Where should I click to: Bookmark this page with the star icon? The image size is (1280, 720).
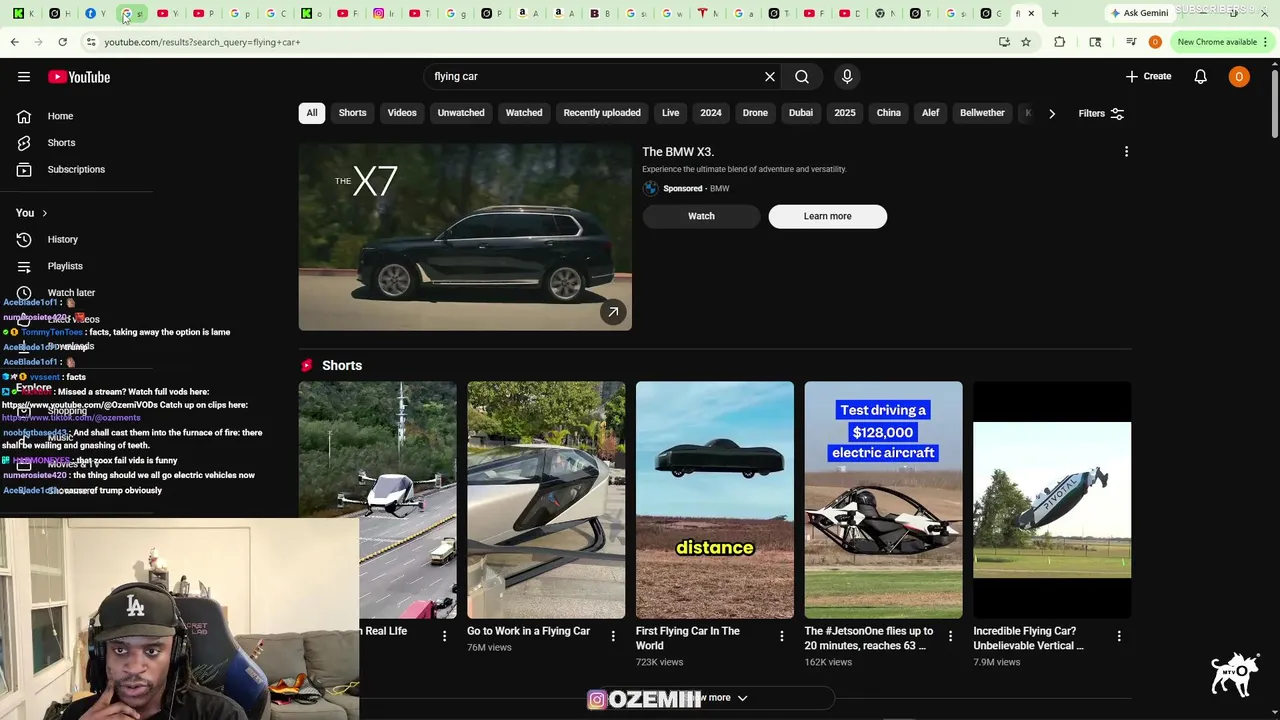coord(1026,42)
